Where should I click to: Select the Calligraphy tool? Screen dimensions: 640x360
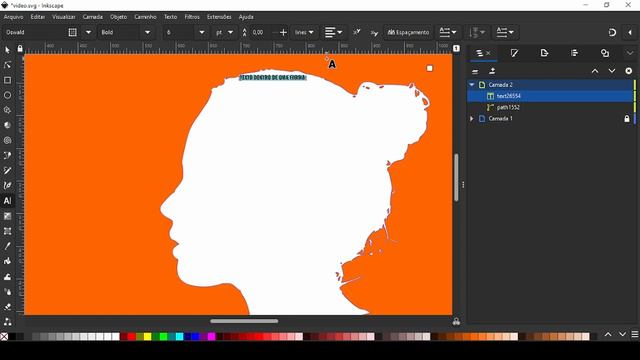click(7, 186)
